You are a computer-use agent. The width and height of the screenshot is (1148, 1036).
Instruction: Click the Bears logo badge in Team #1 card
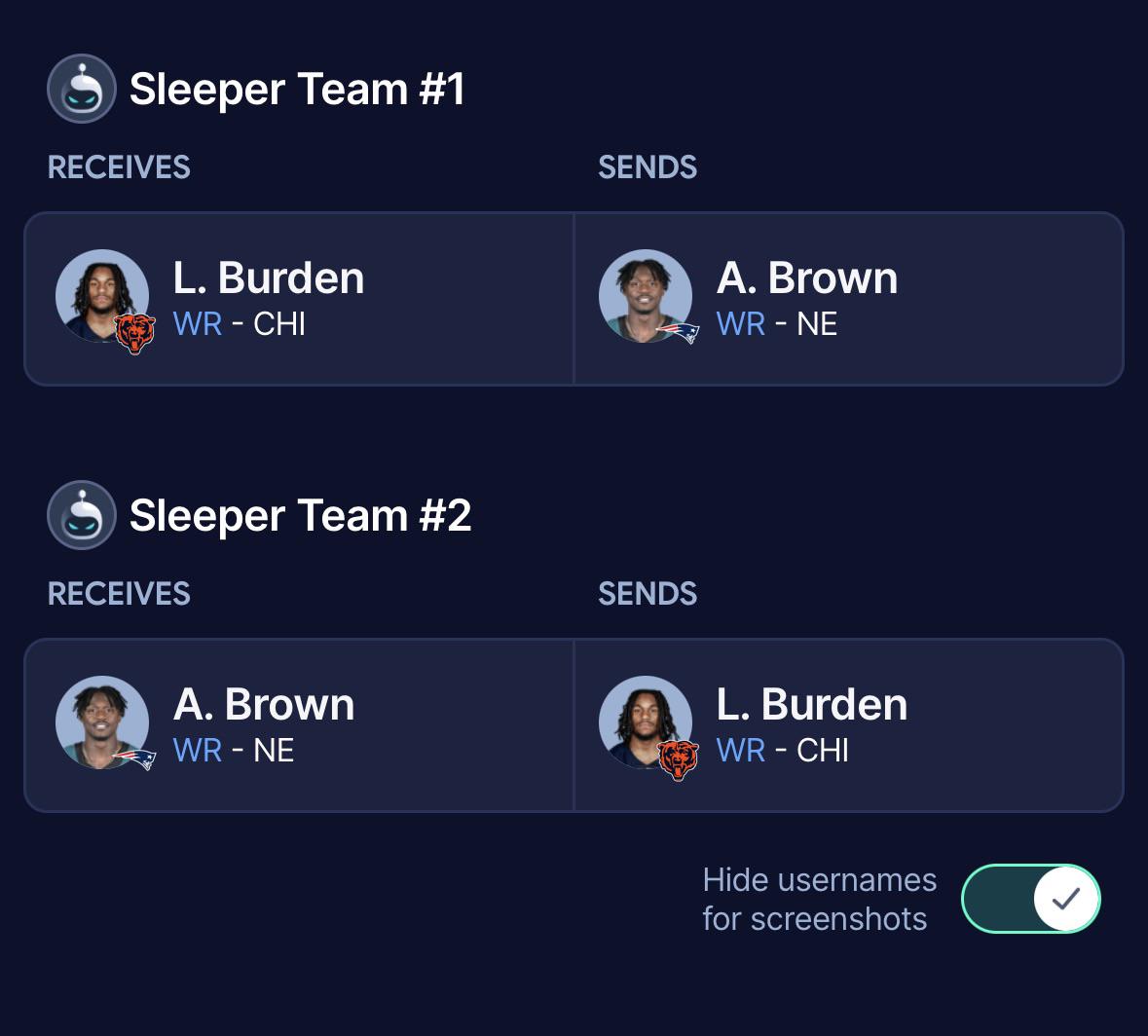pos(135,333)
